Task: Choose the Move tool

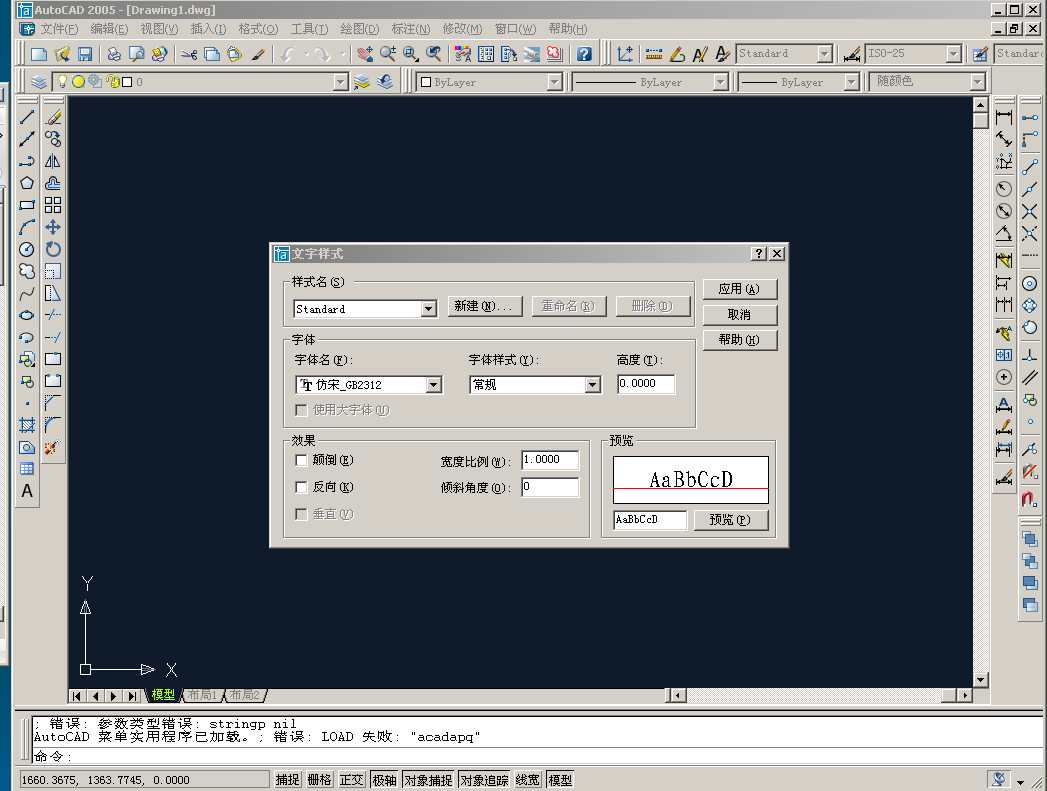Action: point(53,227)
